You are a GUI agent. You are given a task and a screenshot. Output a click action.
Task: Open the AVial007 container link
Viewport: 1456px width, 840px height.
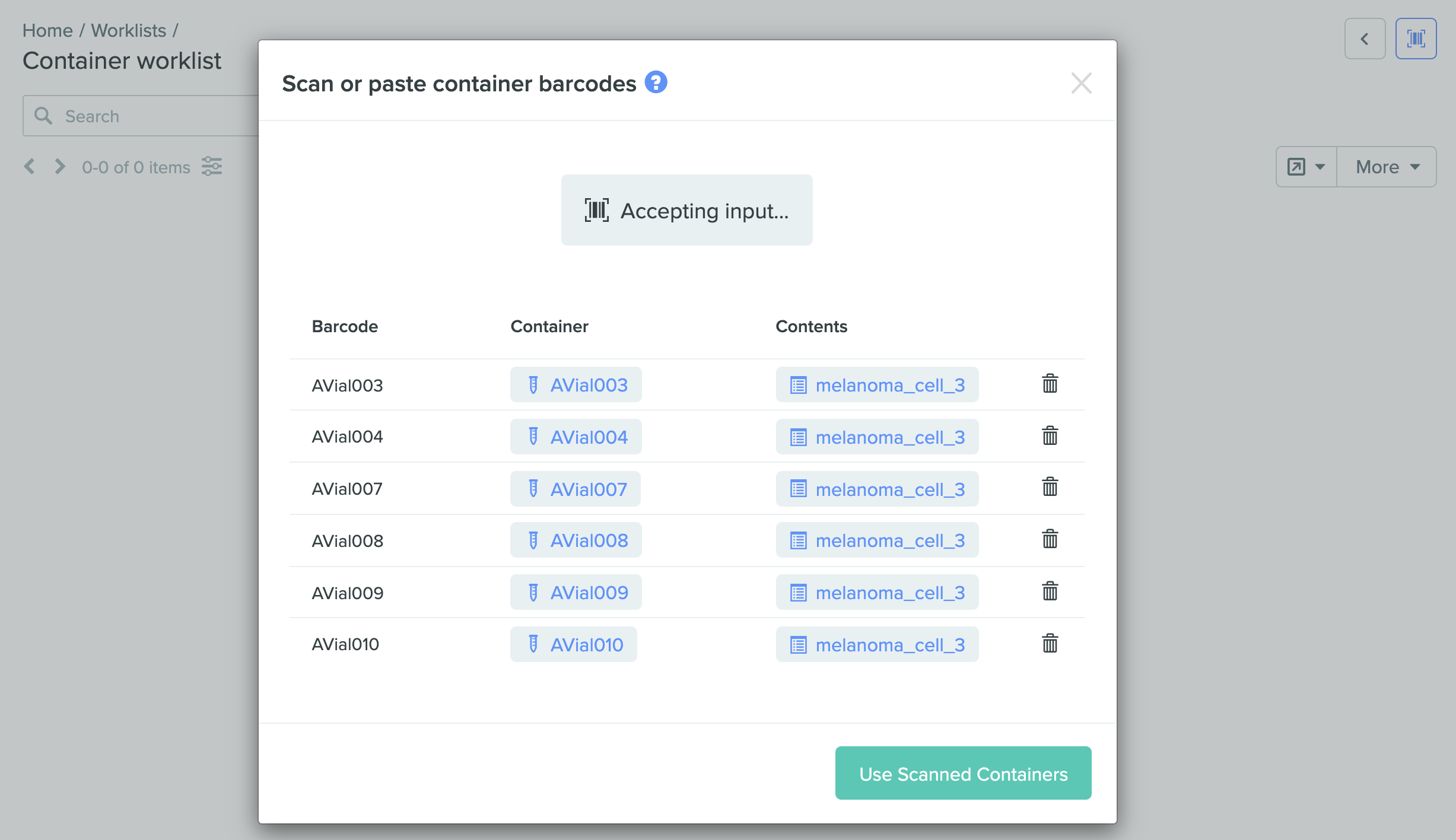click(x=575, y=489)
